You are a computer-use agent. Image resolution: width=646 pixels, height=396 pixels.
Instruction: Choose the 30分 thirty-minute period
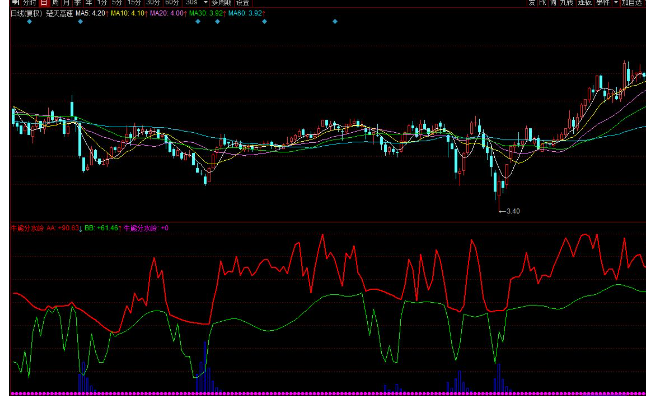coord(153,3)
